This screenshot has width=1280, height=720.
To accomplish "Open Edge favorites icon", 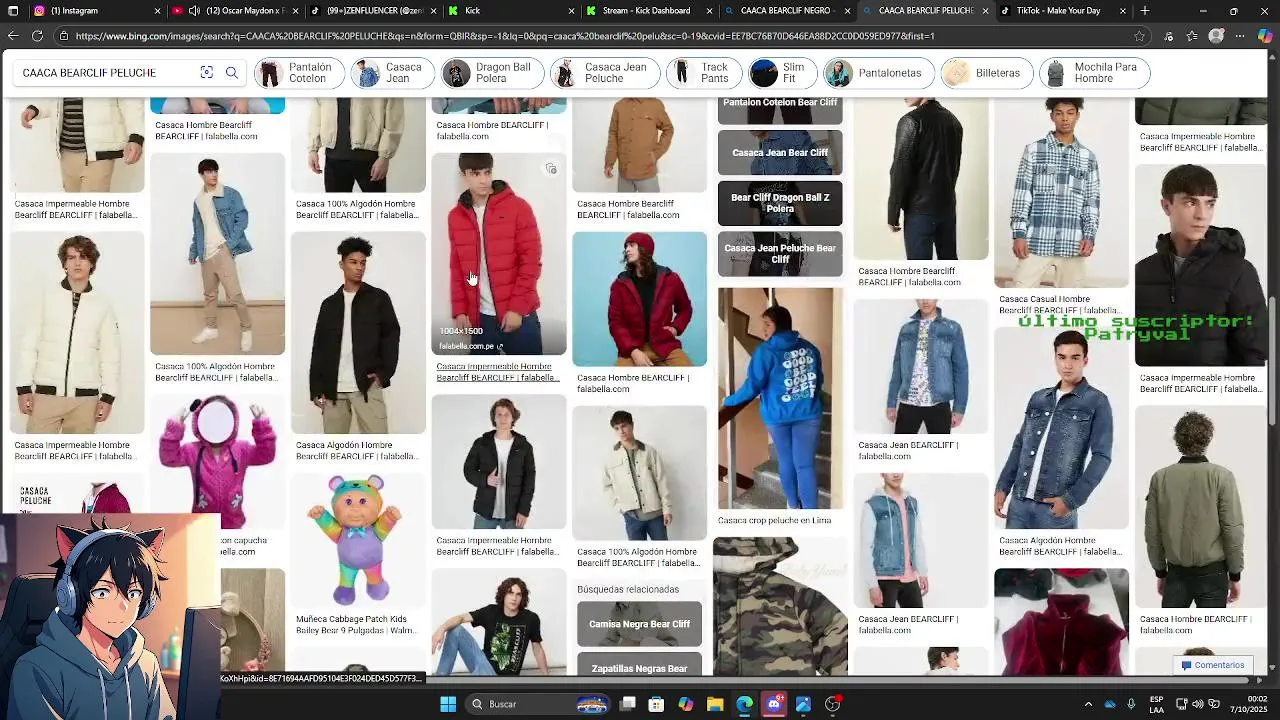I will (x=1192, y=36).
